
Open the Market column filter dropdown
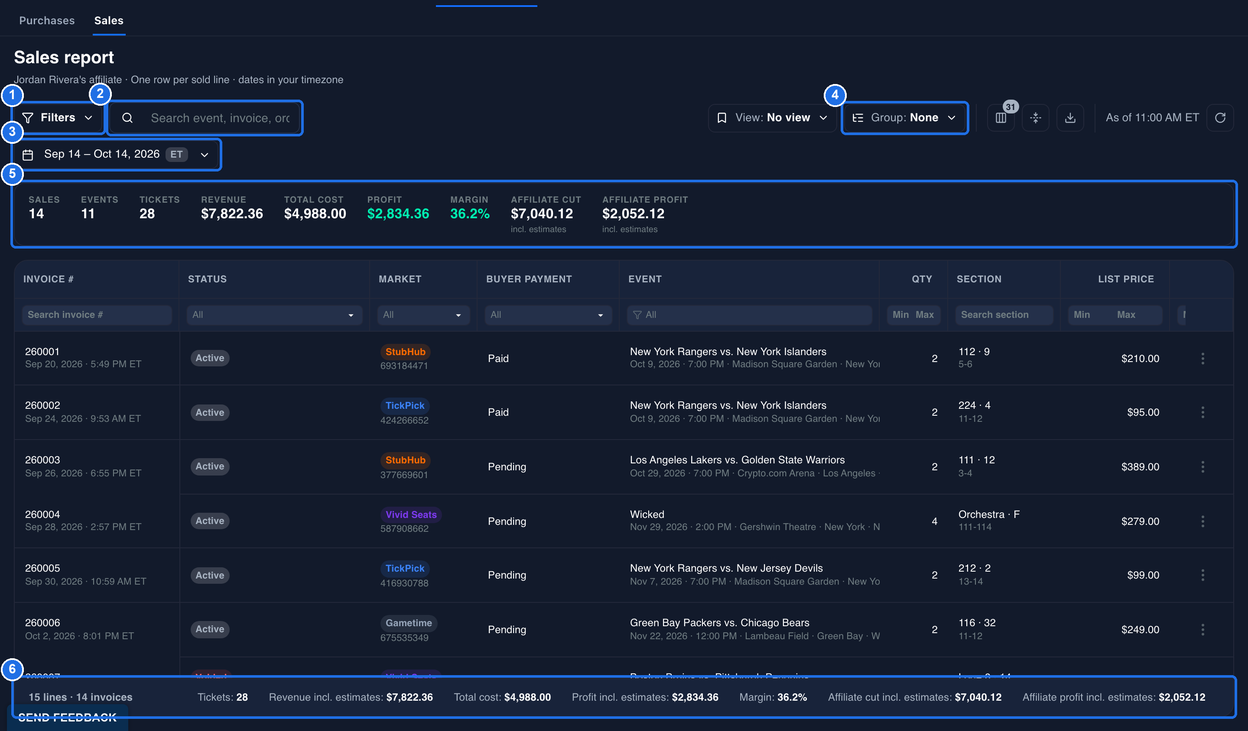pos(424,315)
